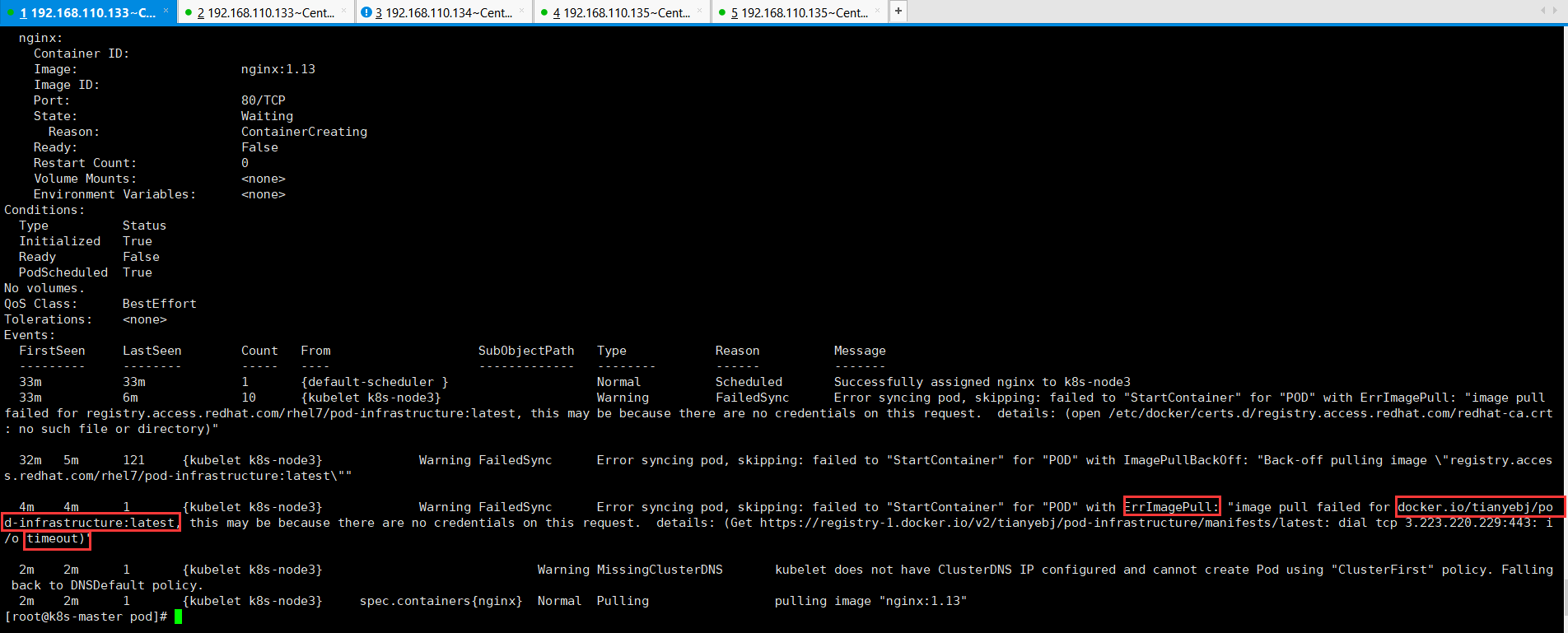Viewport: 1568px width, 633px height.
Task: Click the 'Message' column header
Action: pyautogui.click(x=860, y=351)
